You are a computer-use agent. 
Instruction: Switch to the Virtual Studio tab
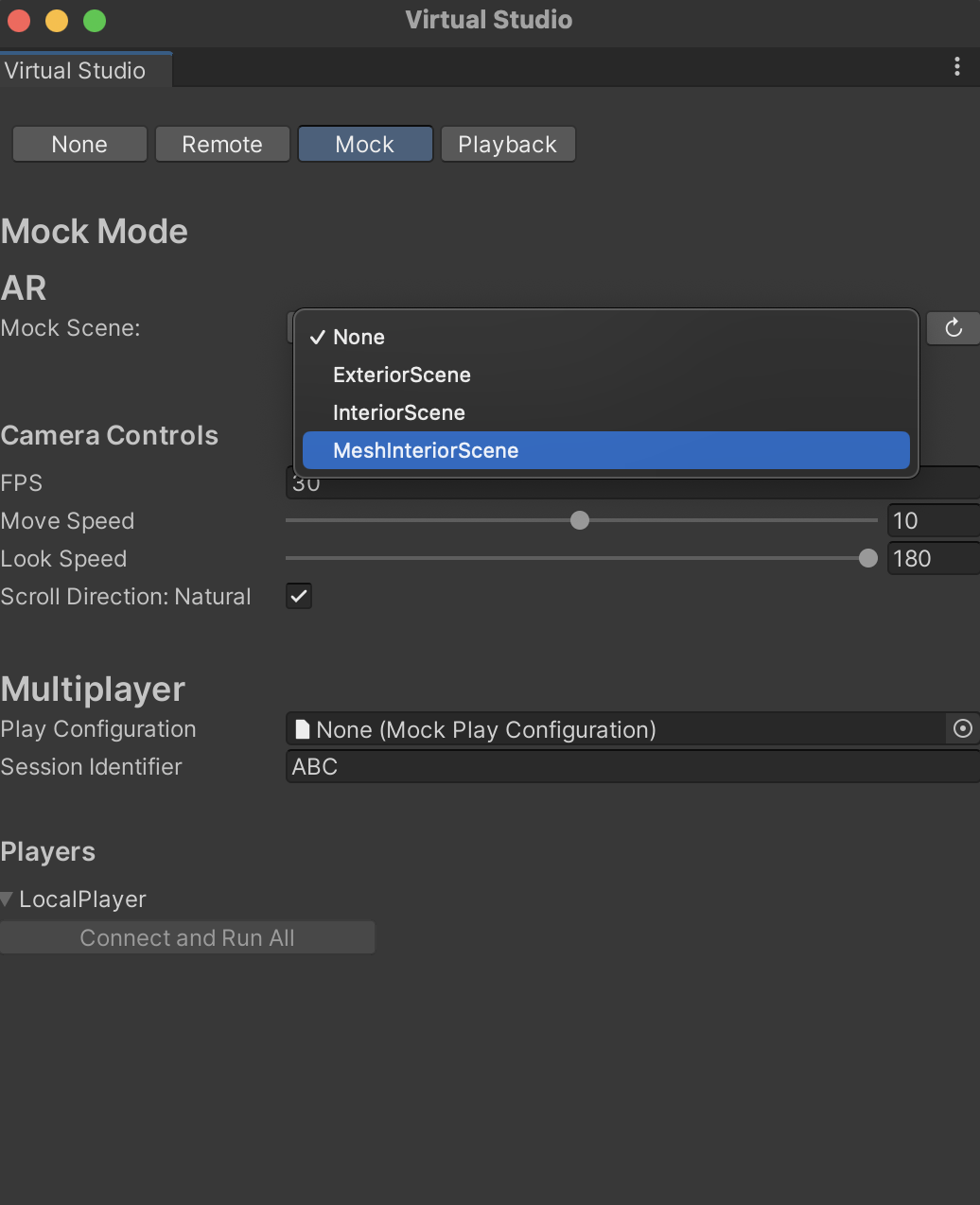pos(74,70)
